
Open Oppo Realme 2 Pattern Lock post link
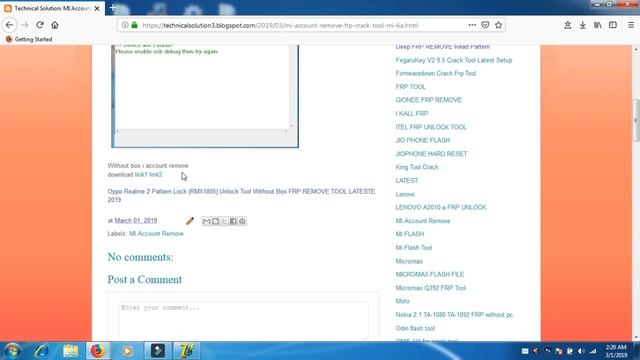[241, 196]
